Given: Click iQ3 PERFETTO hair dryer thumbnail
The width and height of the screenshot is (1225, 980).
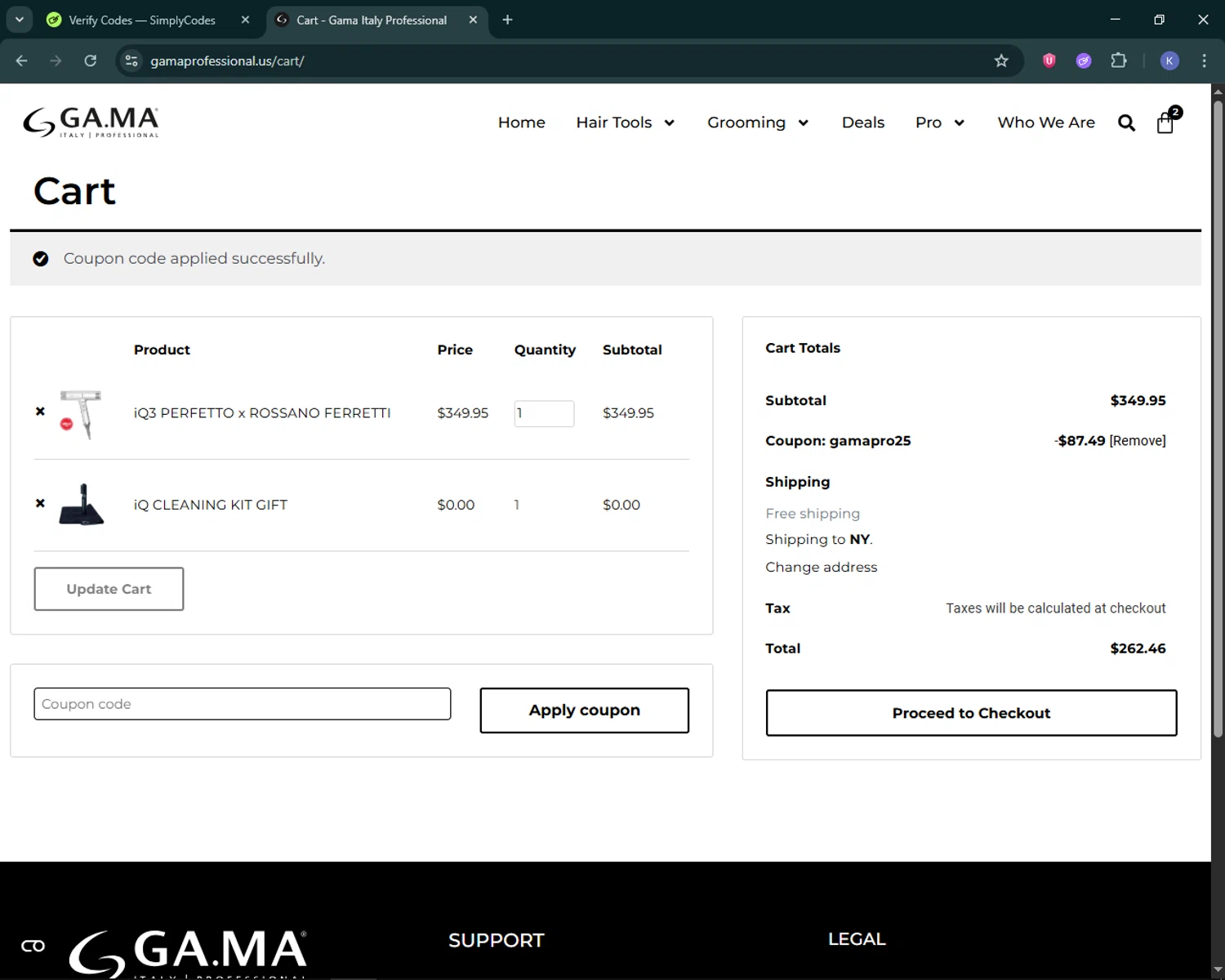Looking at the screenshot, I should pyautogui.click(x=80, y=413).
